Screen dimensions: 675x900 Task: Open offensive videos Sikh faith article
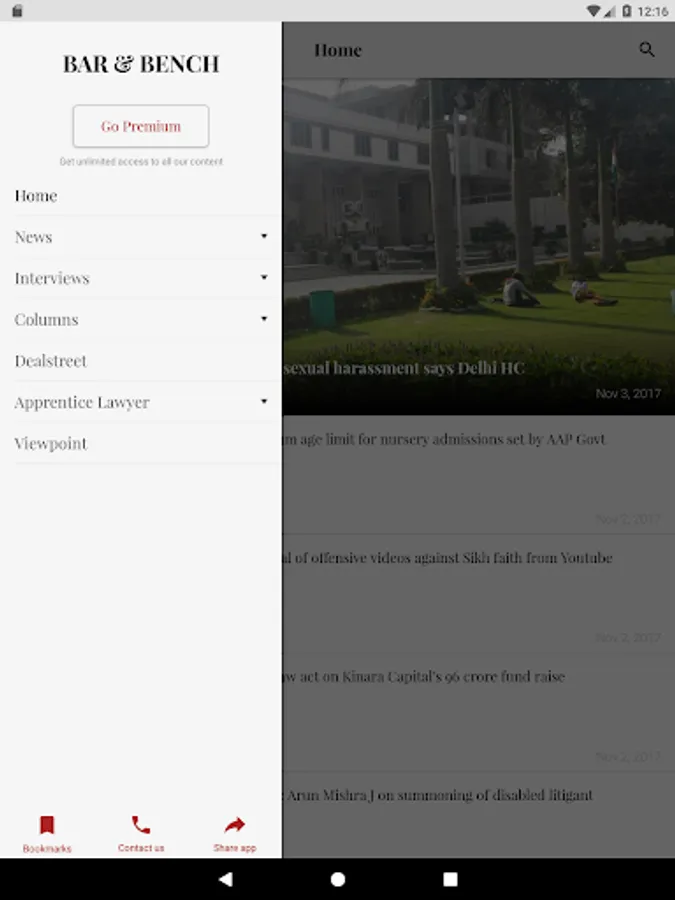(479, 593)
